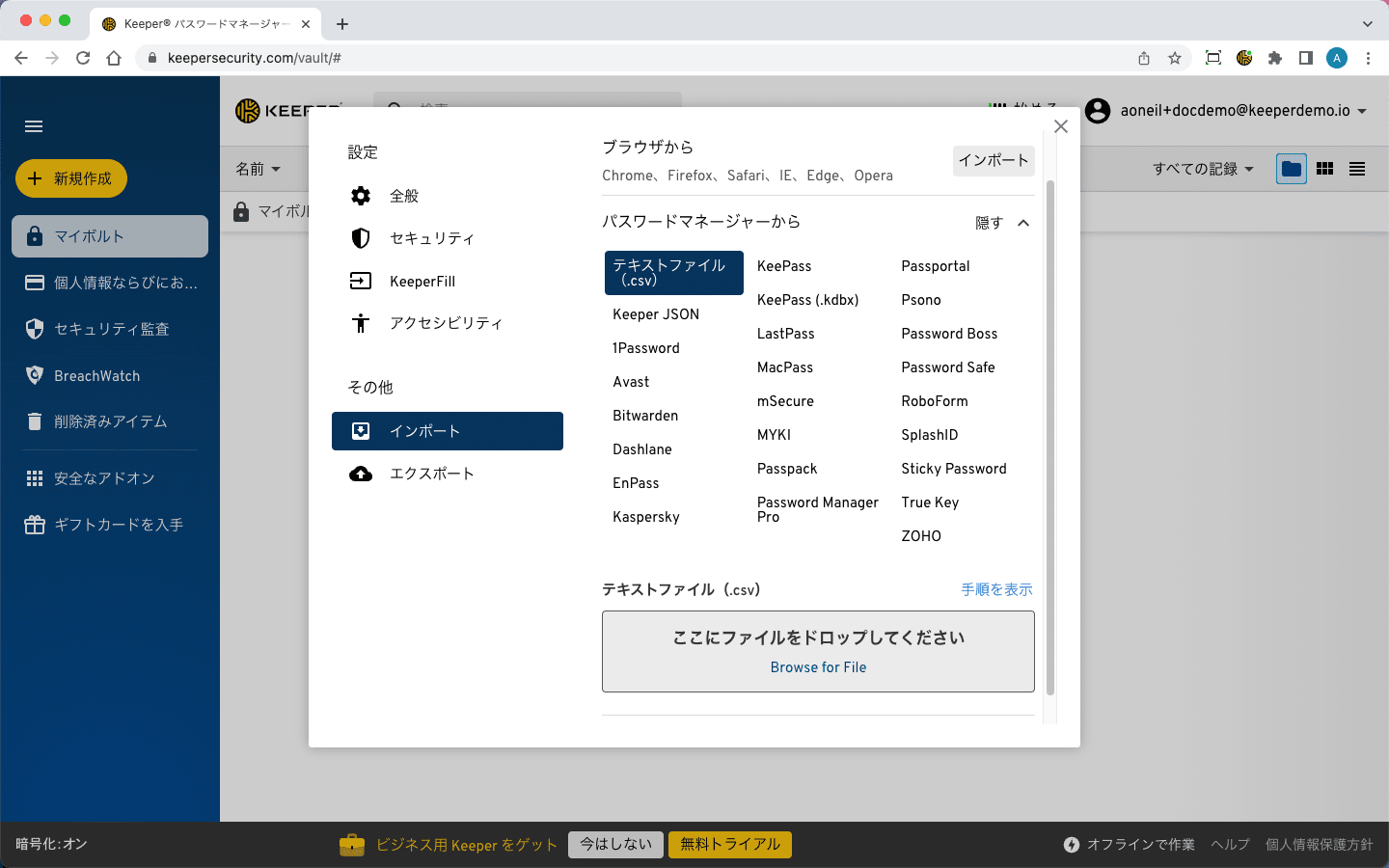Image resolution: width=1389 pixels, height=868 pixels.
Task: Expand the すべての記録 filter dropdown
Action: pos(1203,169)
